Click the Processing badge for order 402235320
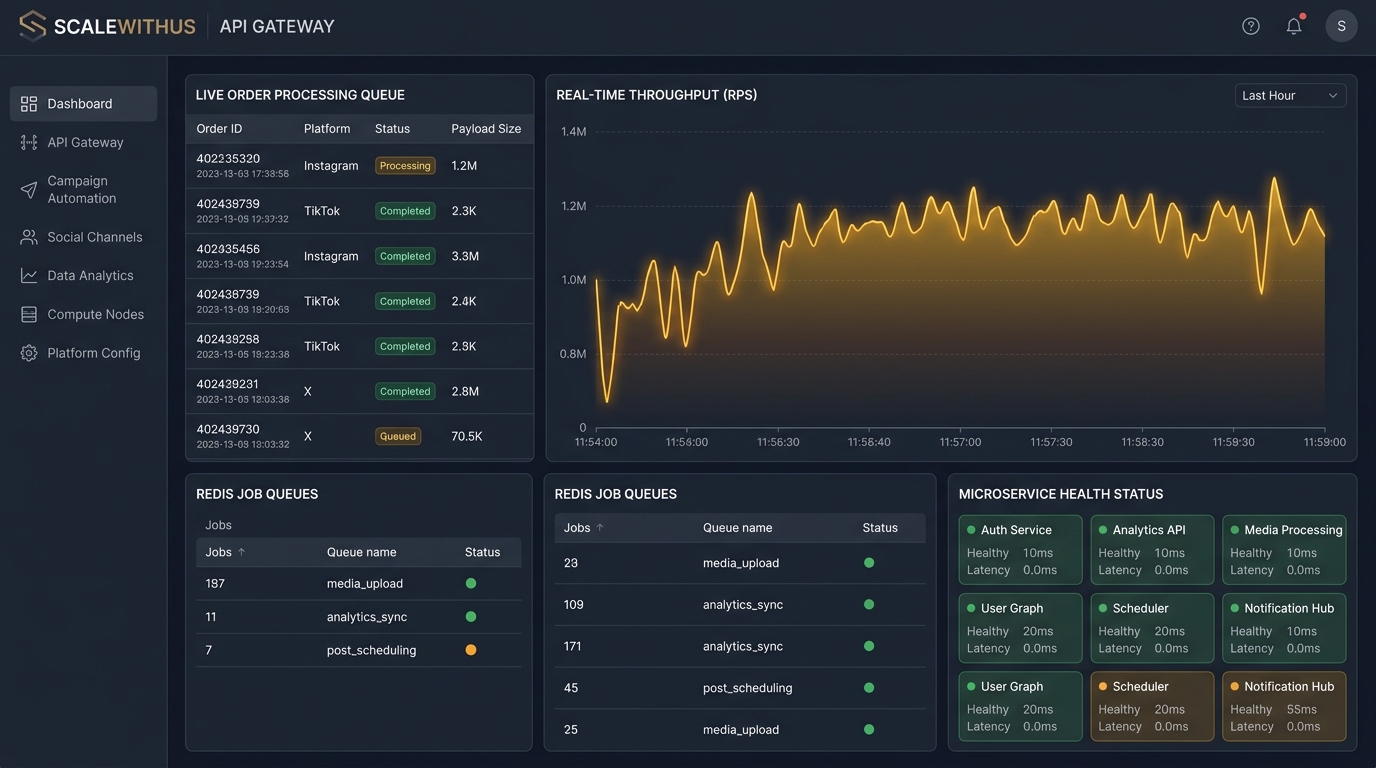This screenshot has height=768, width=1376. 405,166
